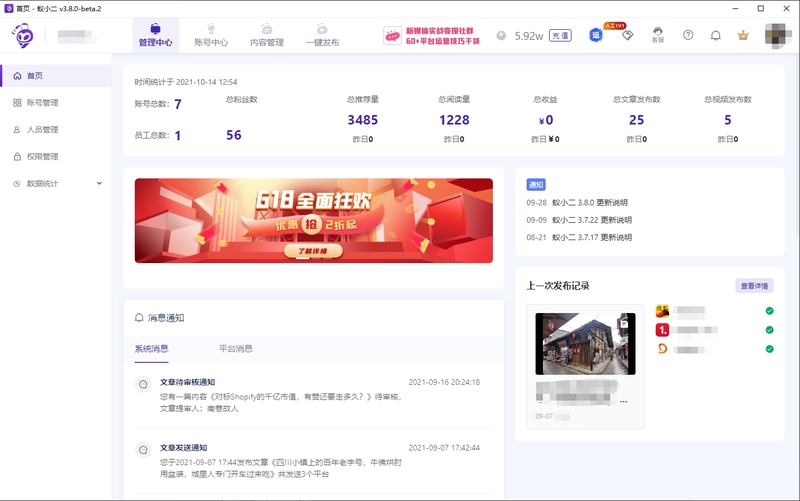Click timestamp 2021-09-16 20:24:18
Viewport: 800px width, 501px height.
click(444, 382)
